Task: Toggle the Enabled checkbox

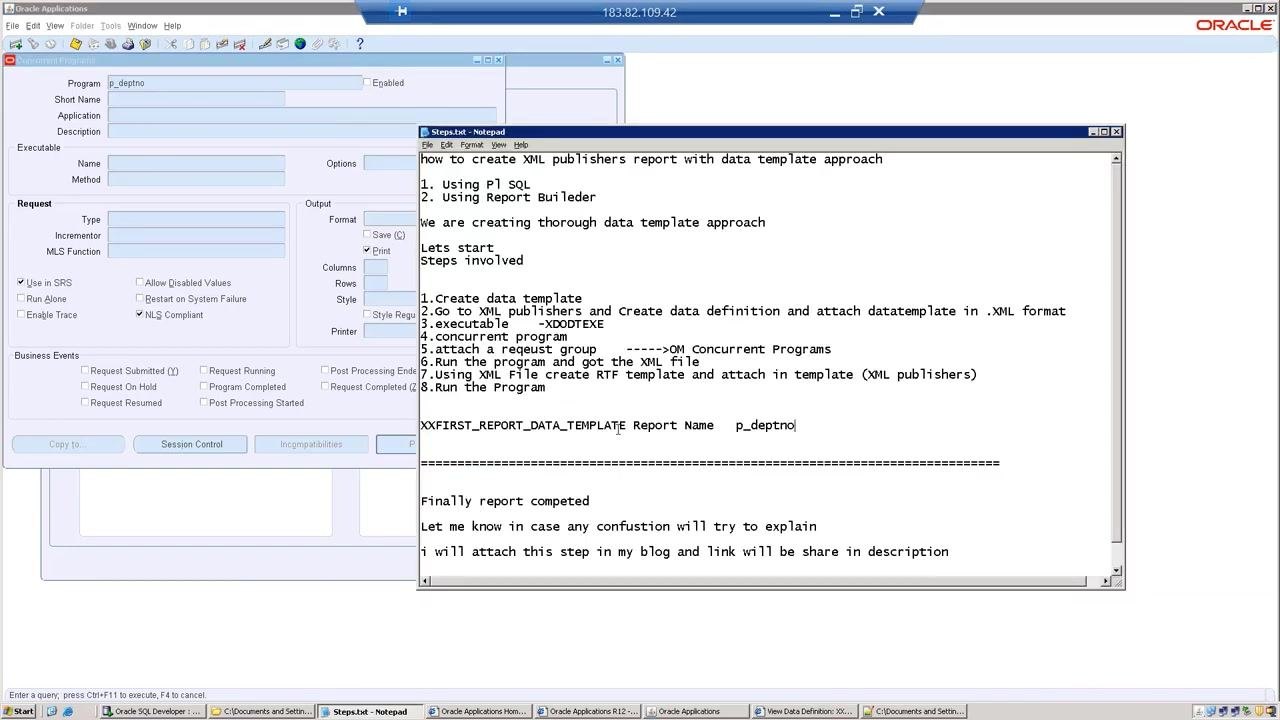Action: coord(367,83)
